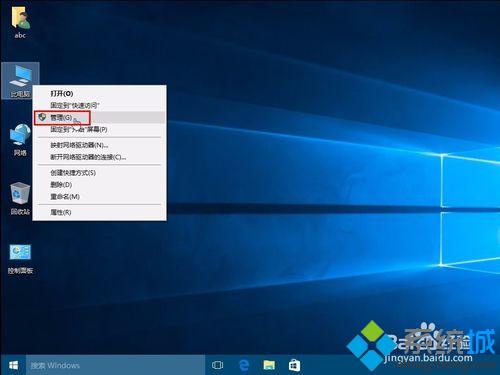Choose Pin to Quick access entry
Screen dimensions: 500x375
point(99,105)
